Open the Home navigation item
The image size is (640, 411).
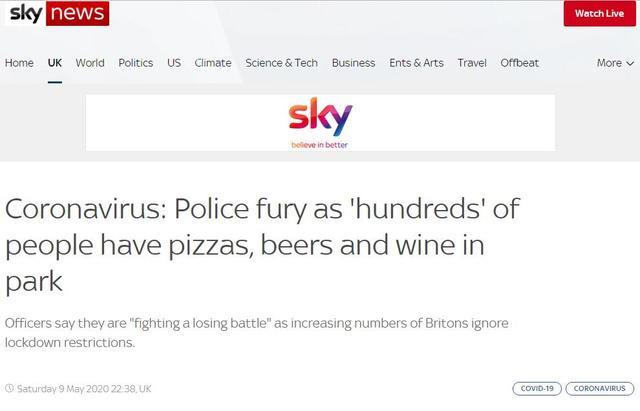(19, 63)
